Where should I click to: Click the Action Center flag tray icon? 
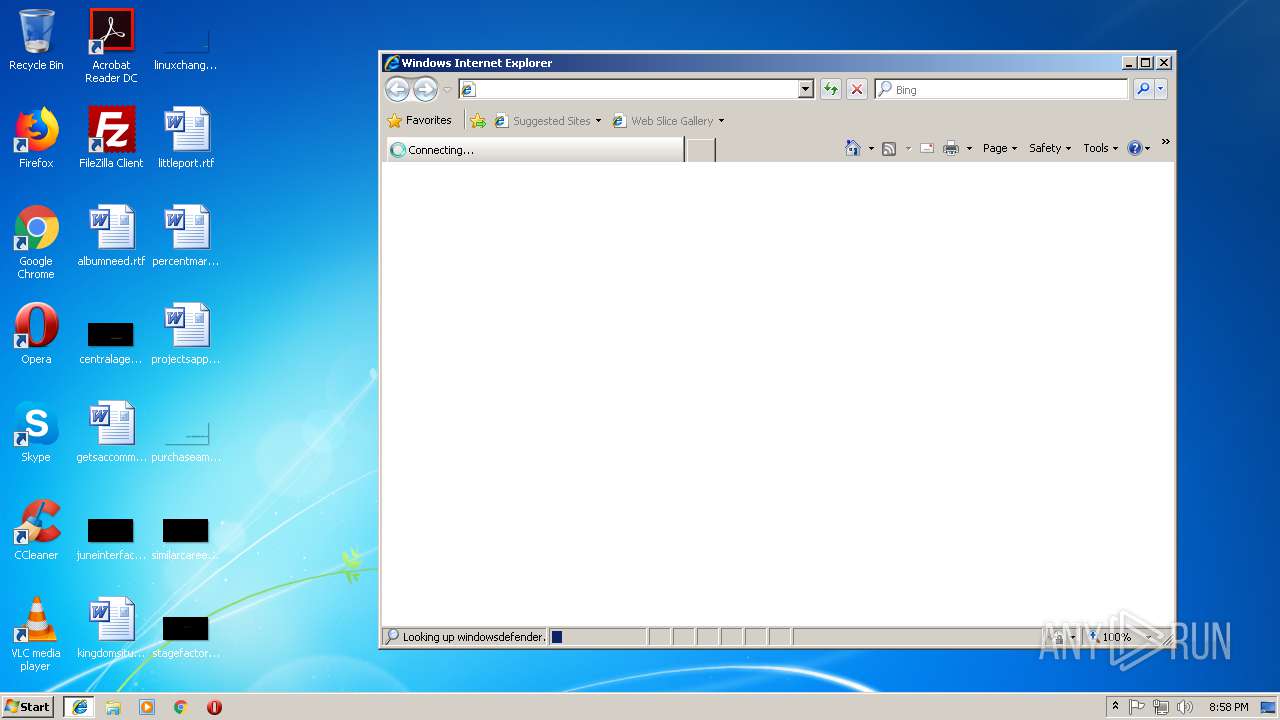pyautogui.click(x=1137, y=707)
